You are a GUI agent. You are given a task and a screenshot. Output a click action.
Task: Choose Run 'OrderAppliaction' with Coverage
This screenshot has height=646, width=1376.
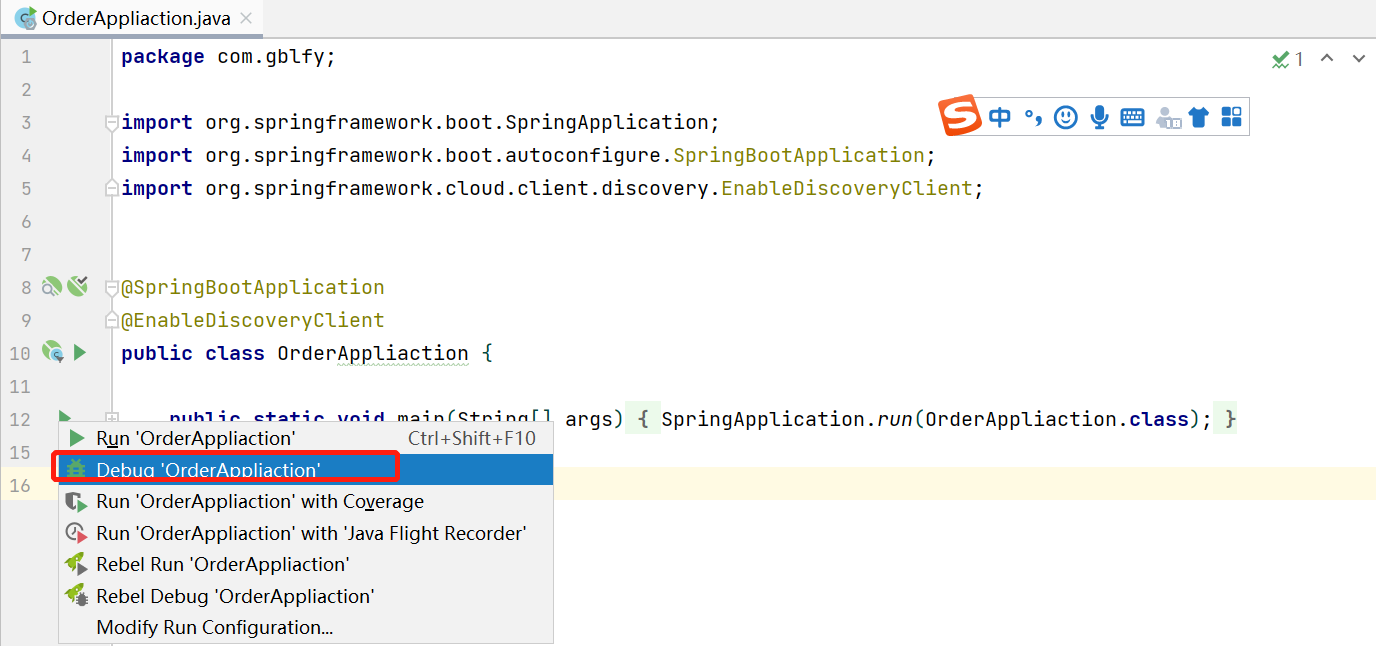306,501
